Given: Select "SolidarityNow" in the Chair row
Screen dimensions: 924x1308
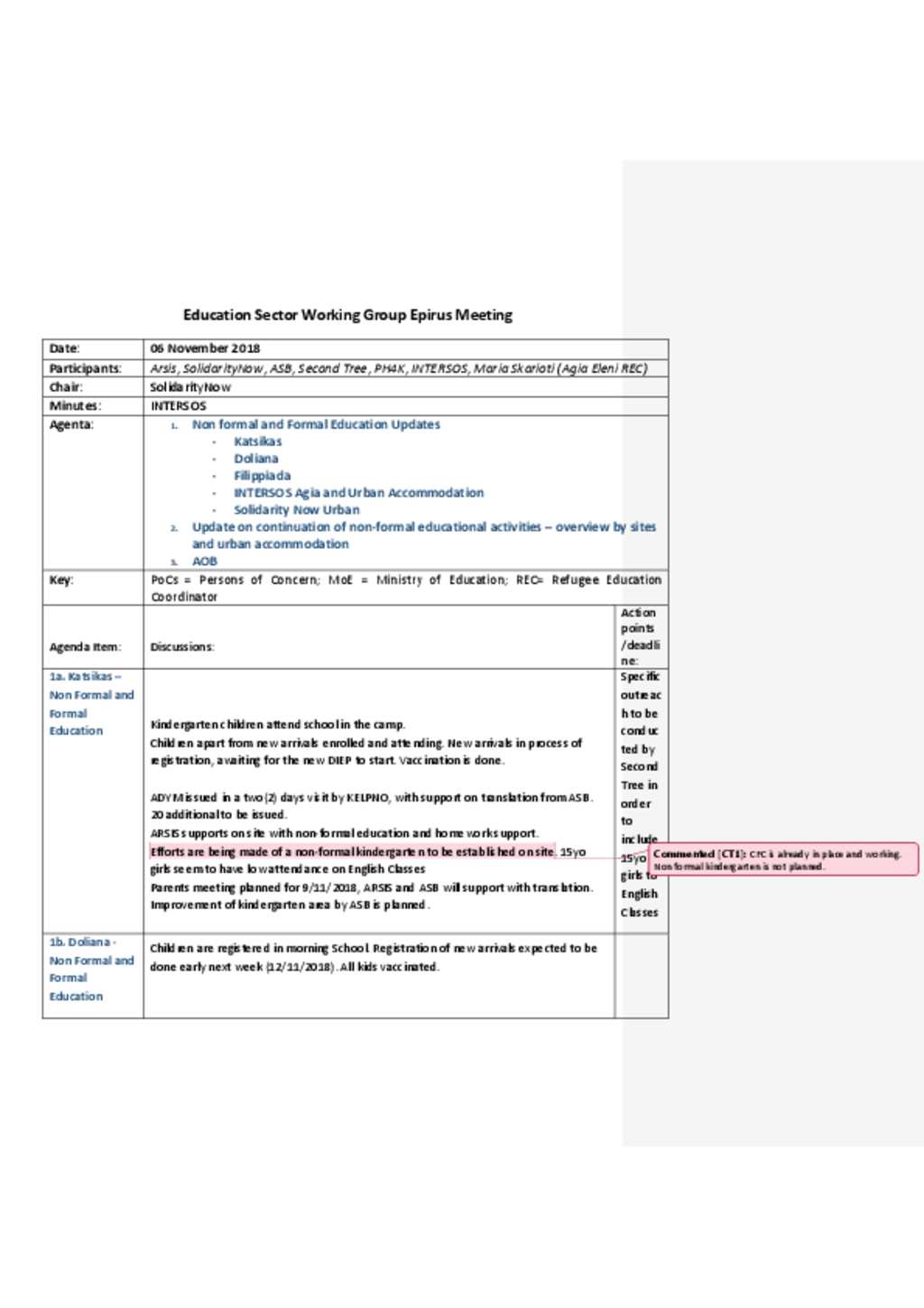Looking at the screenshot, I should pyautogui.click(x=190, y=387).
